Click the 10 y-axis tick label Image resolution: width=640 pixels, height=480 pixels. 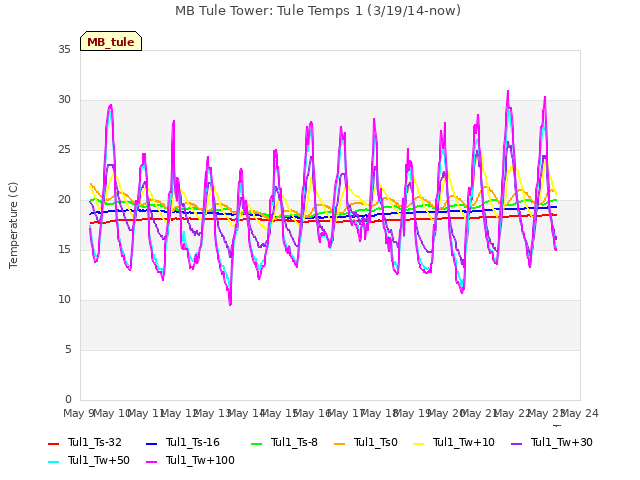pyautogui.click(x=64, y=300)
